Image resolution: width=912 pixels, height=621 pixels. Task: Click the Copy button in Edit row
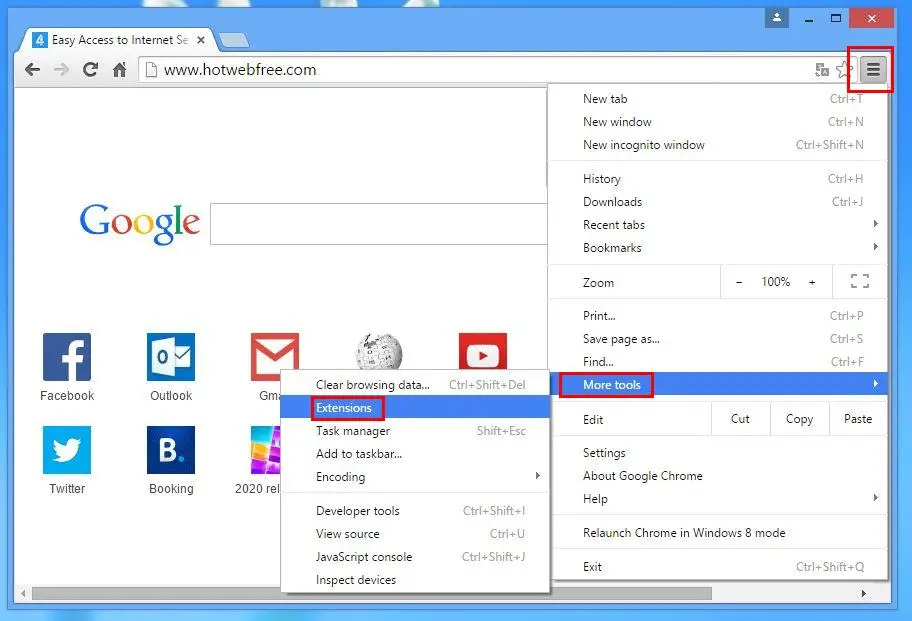(799, 419)
